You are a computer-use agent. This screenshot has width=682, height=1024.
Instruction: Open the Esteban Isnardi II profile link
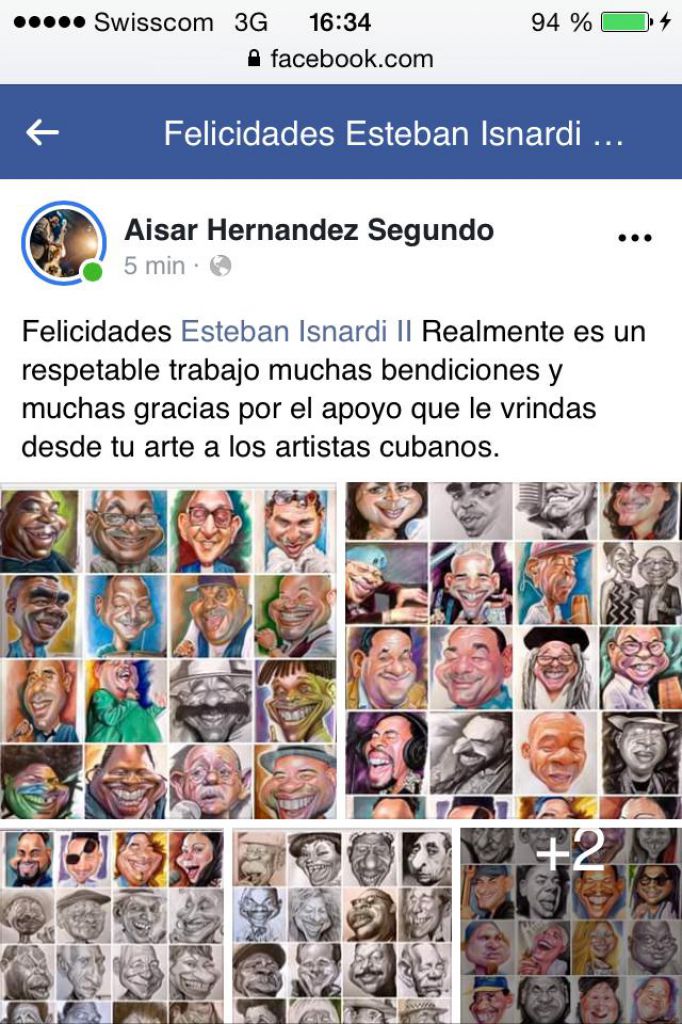coord(296,331)
